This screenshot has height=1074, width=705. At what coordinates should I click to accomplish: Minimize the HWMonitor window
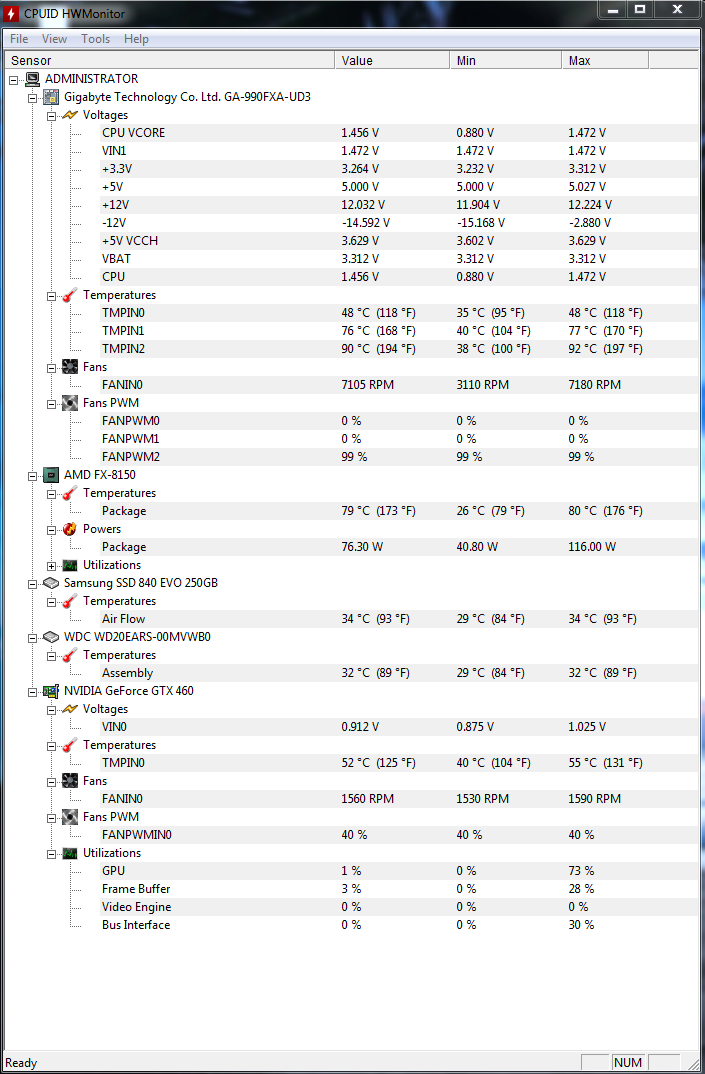613,9
